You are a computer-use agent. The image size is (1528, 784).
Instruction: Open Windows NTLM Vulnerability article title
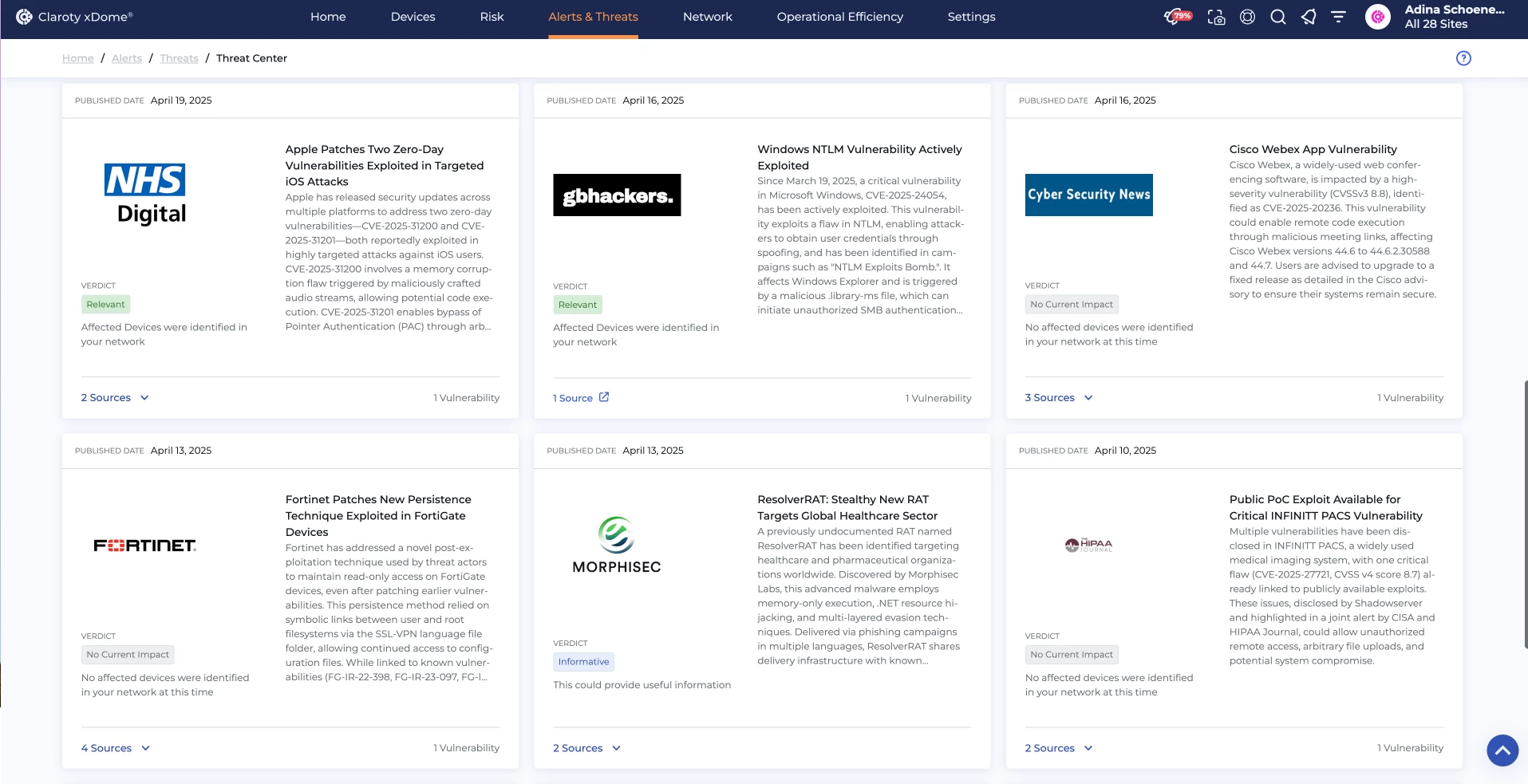[x=859, y=157]
